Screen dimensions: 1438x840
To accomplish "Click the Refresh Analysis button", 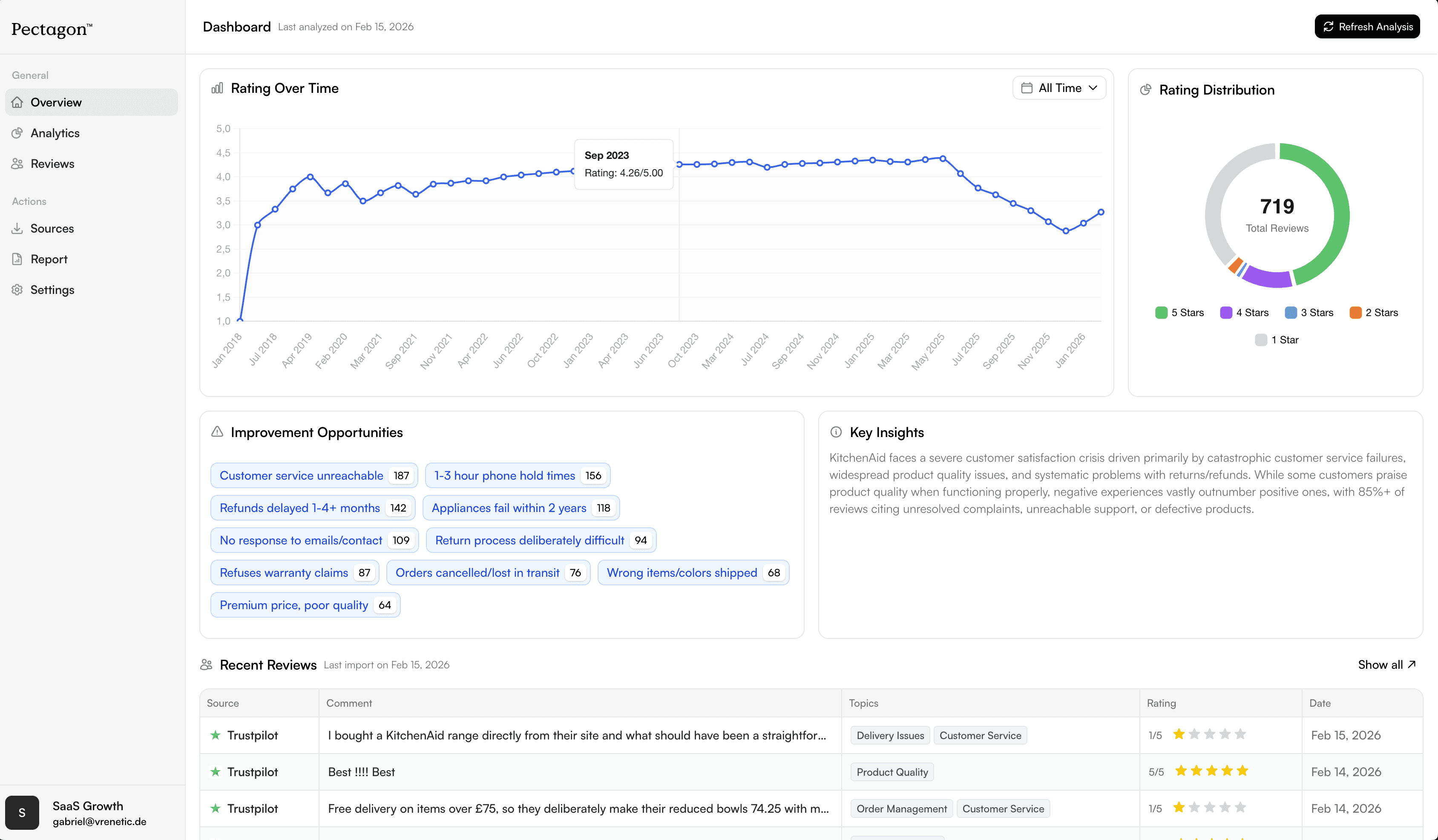I will click(1367, 27).
